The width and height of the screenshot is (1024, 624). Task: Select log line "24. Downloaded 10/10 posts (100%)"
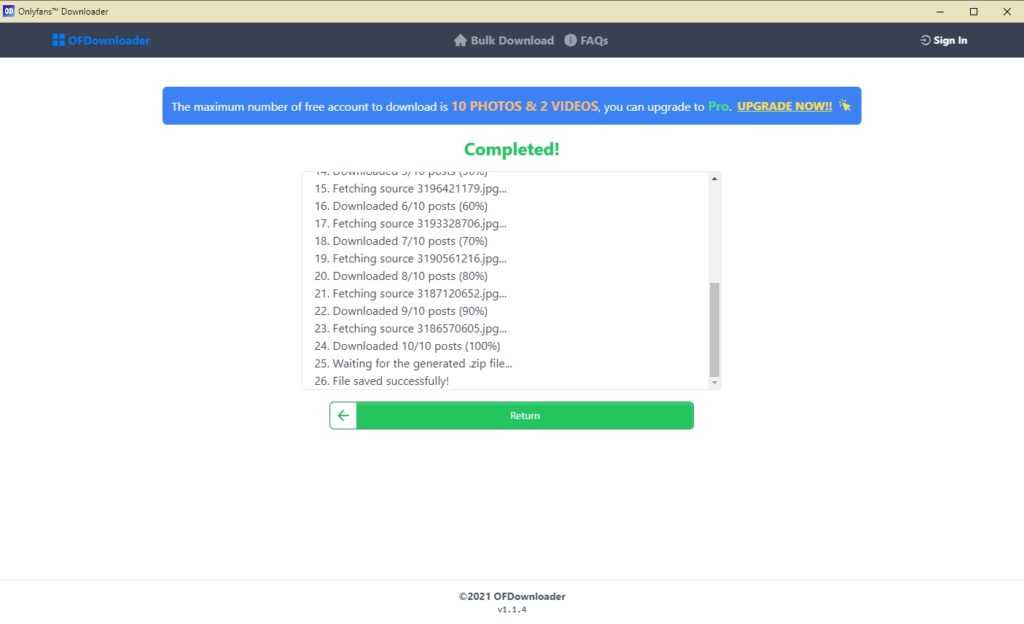[x=408, y=346]
